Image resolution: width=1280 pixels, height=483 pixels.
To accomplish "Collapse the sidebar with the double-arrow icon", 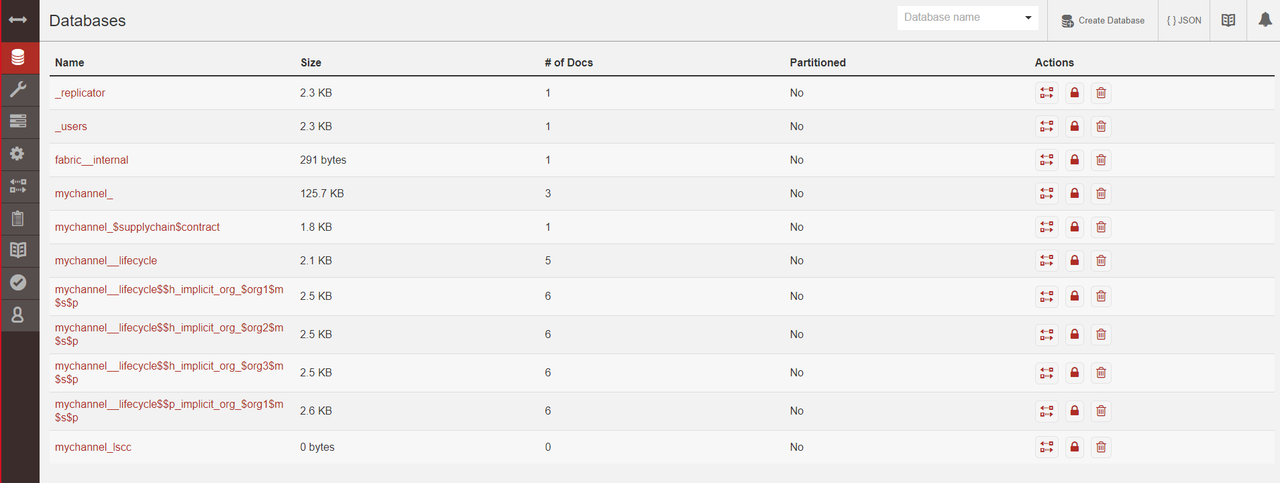I will (18, 20).
